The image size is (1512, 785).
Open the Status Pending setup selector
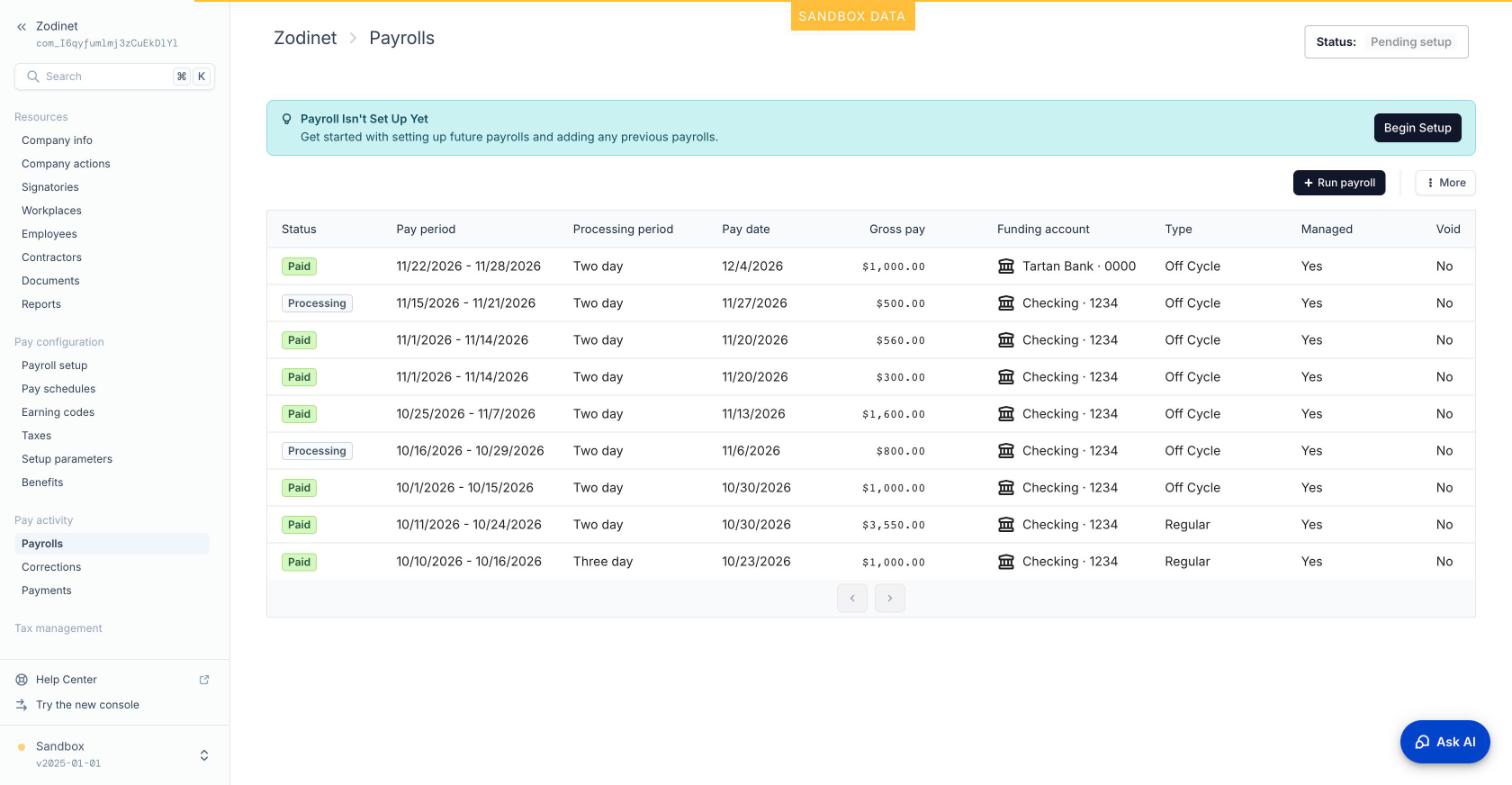click(x=1386, y=42)
